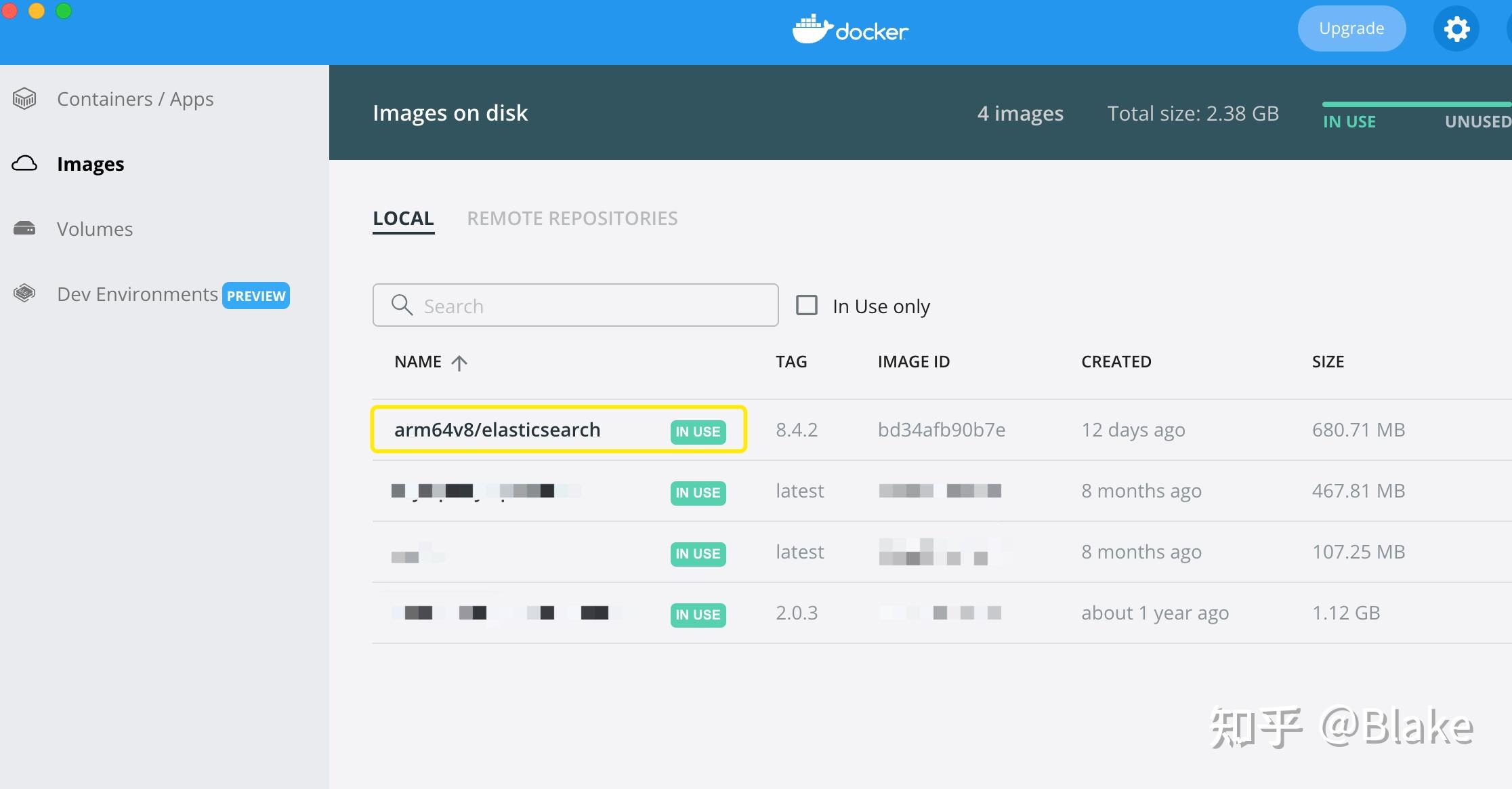Open the Containers / Apps panel

click(x=135, y=98)
